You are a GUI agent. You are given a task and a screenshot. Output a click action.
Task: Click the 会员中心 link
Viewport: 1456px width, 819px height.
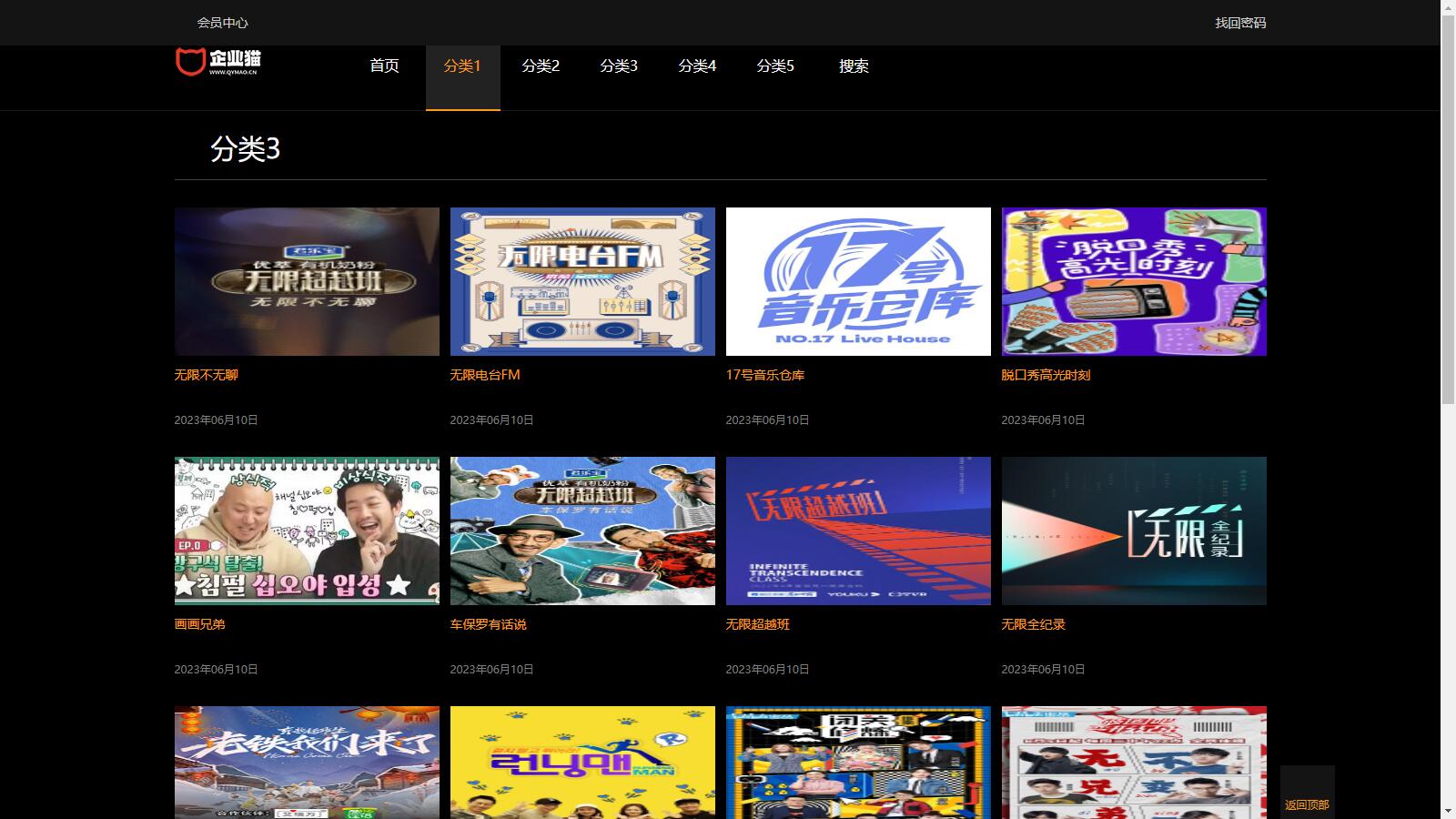coord(222,23)
